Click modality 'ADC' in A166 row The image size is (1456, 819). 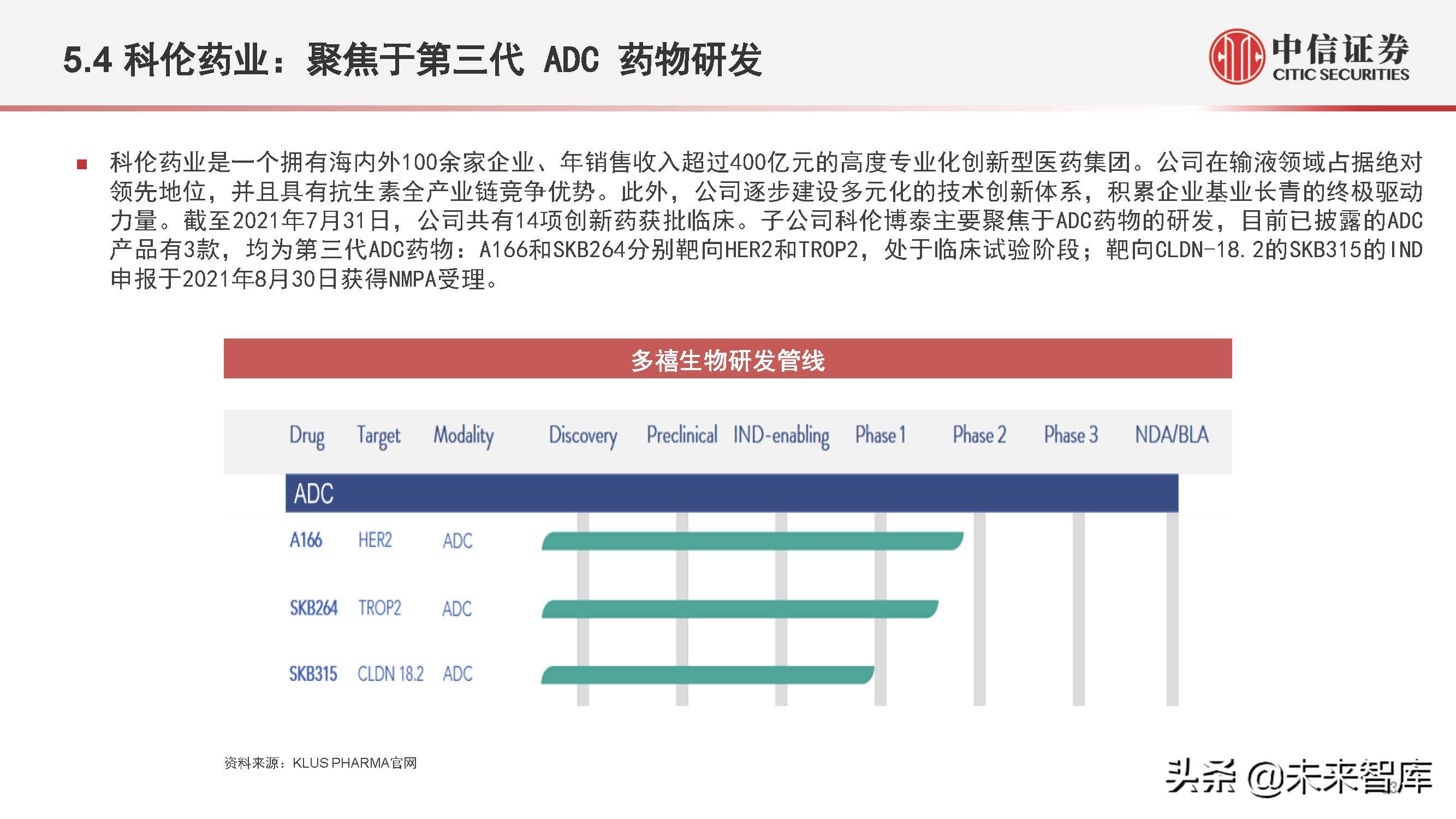pos(458,541)
